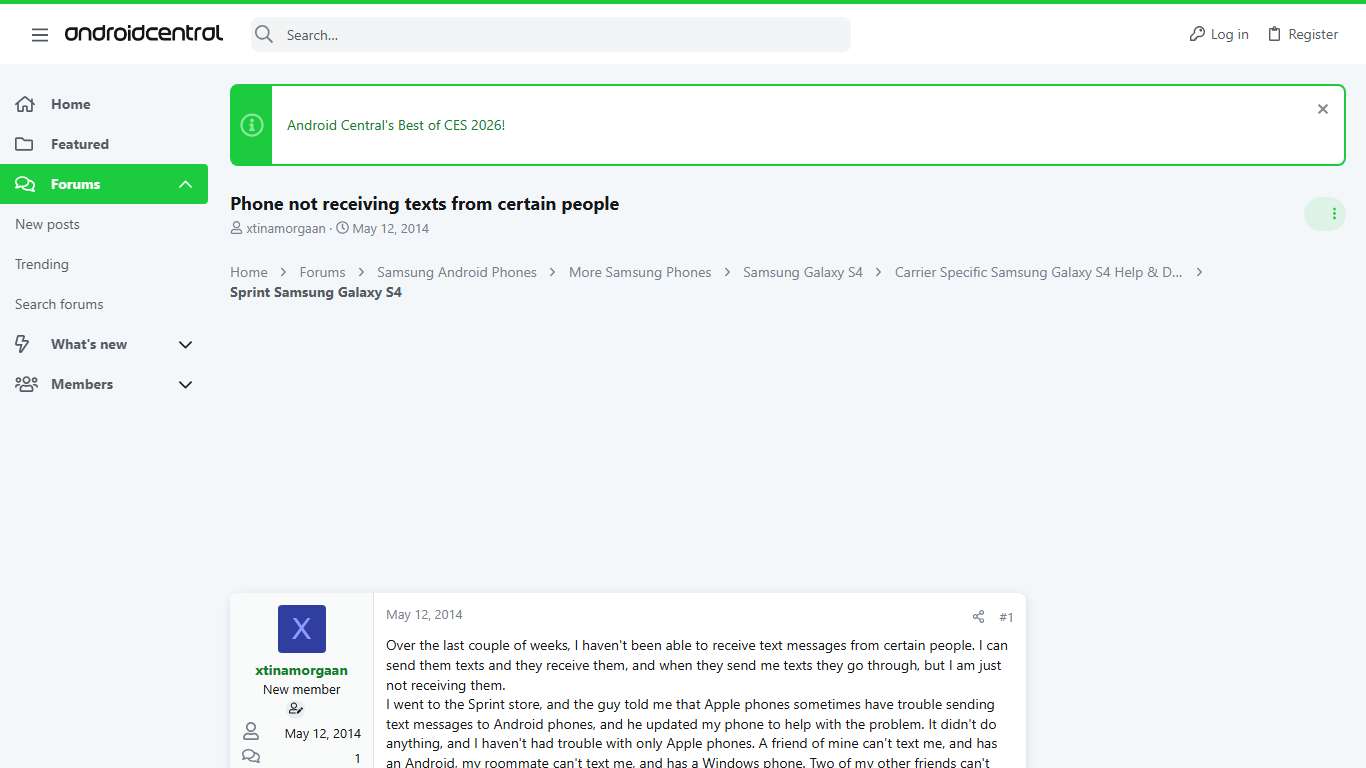
Task: Open New posts in sidebar
Action: [x=47, y=224]
